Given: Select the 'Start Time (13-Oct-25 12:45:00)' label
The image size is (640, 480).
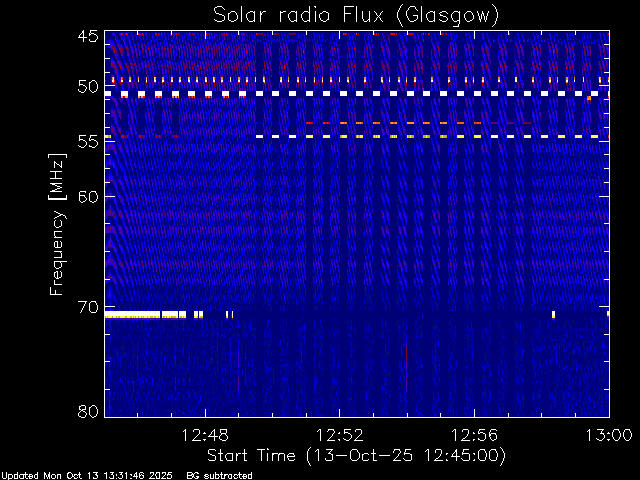Looking at the screenshot, I should pyautogui.click(x=356, y=456).
